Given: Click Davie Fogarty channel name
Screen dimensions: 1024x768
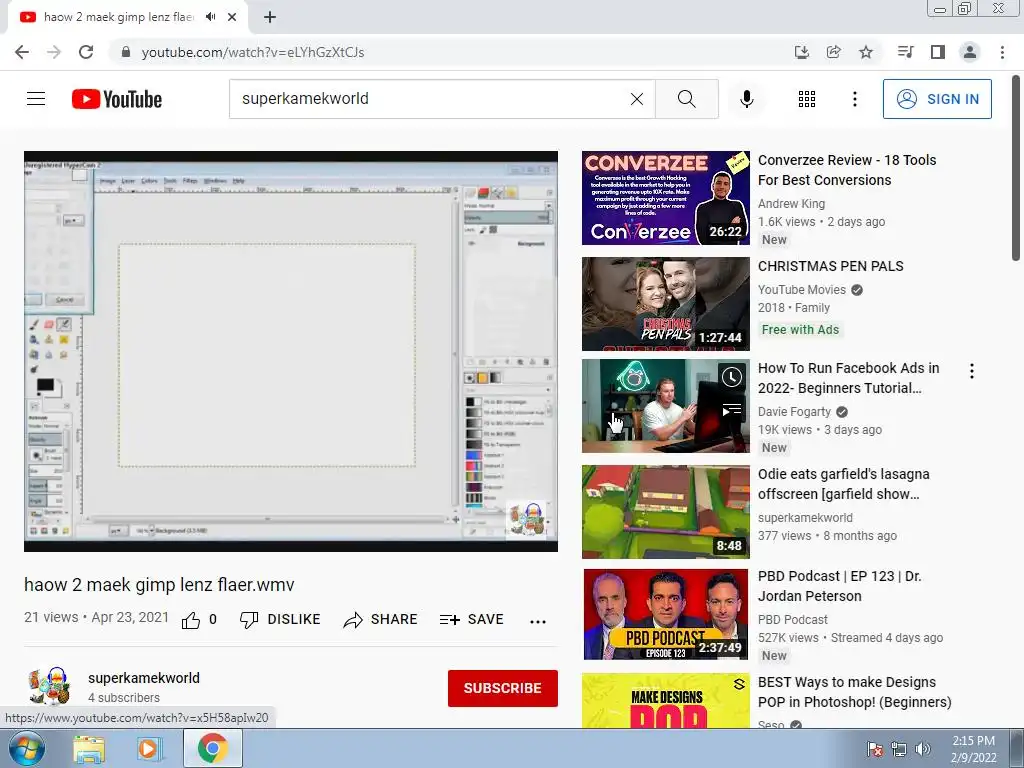Looking at the screenshot, I should (794, 412).
